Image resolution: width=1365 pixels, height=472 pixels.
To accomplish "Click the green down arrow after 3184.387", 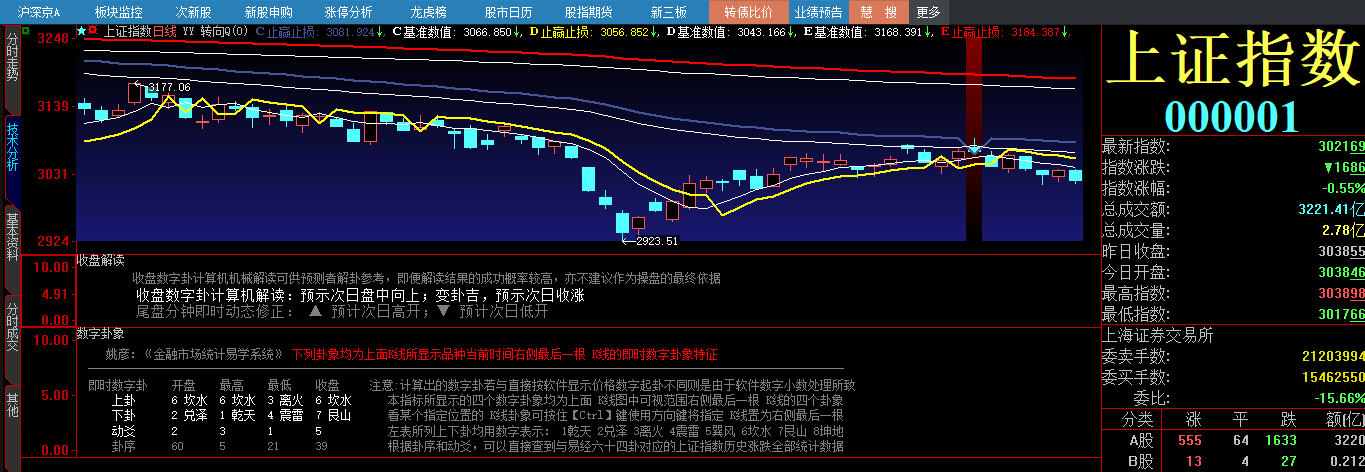I will (1066, 32).
